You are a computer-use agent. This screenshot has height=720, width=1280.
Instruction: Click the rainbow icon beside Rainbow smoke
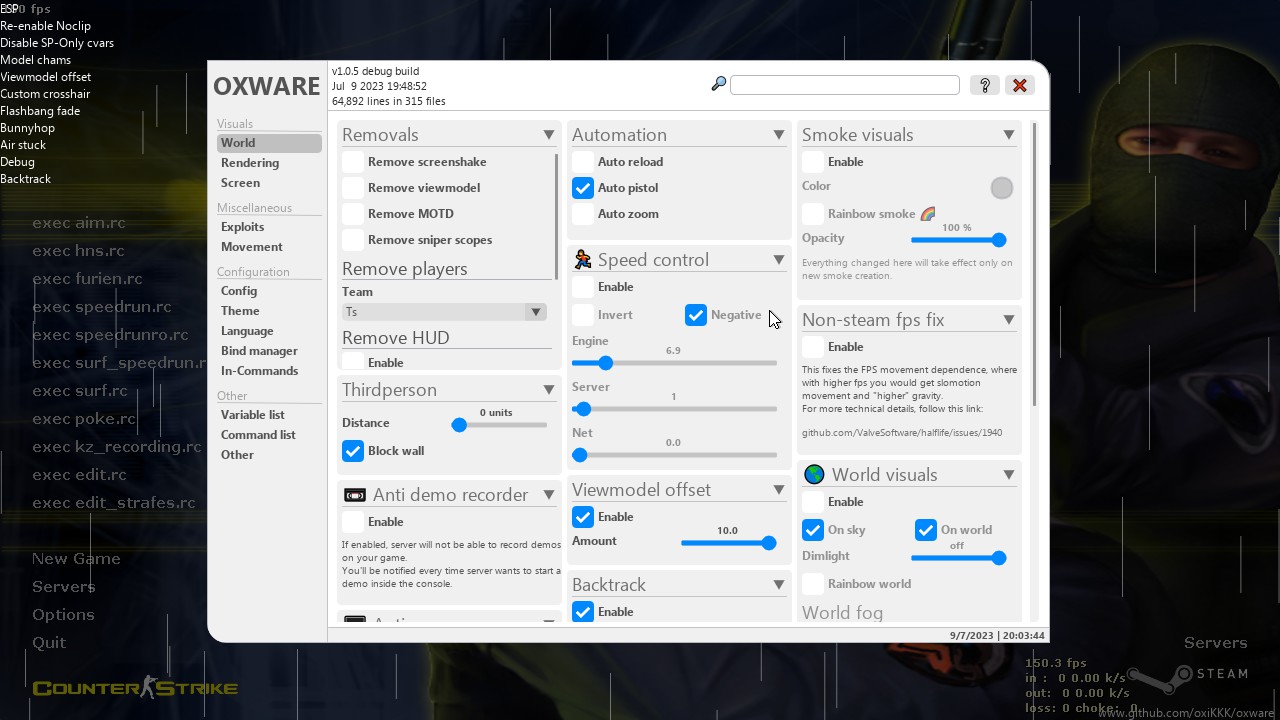(928, 214)
